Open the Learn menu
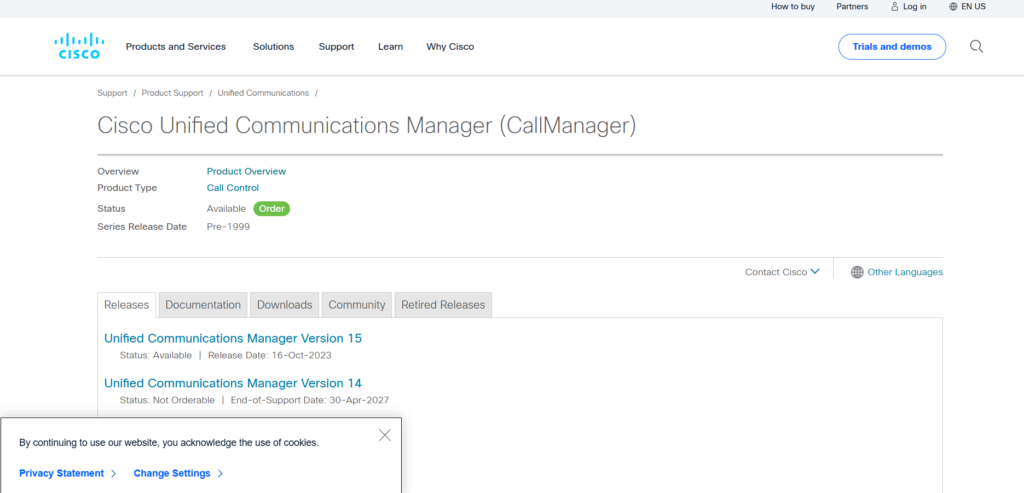The image size is (1024, 493). click(391, 47)
